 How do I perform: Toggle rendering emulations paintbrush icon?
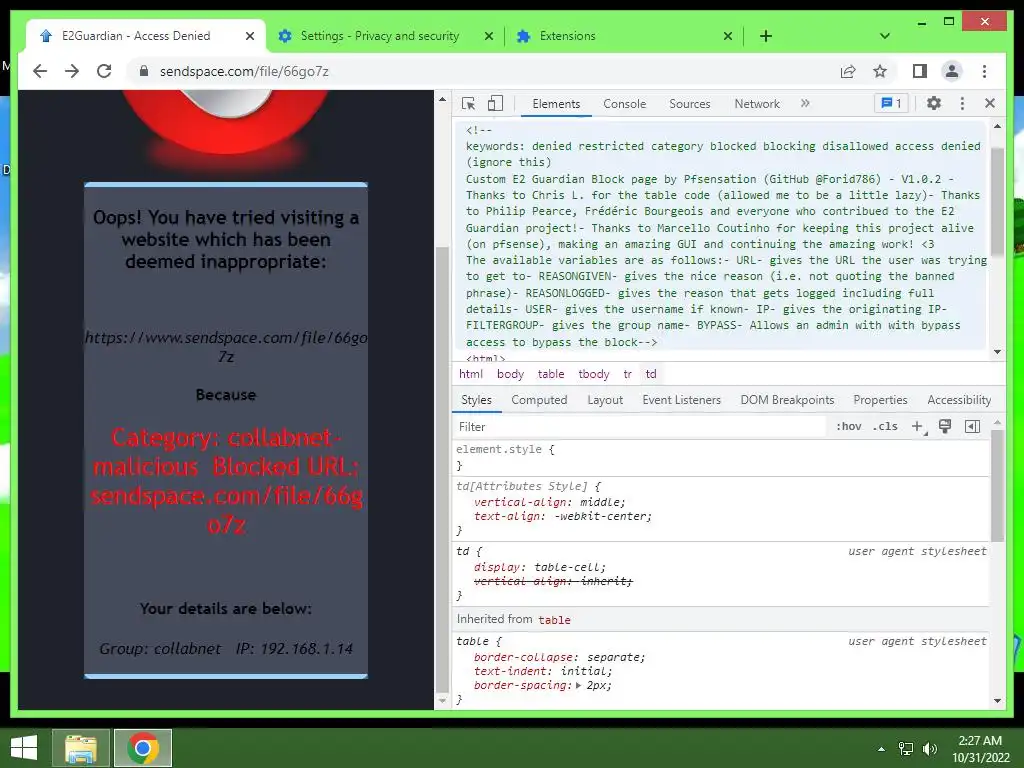pos(945,426)
